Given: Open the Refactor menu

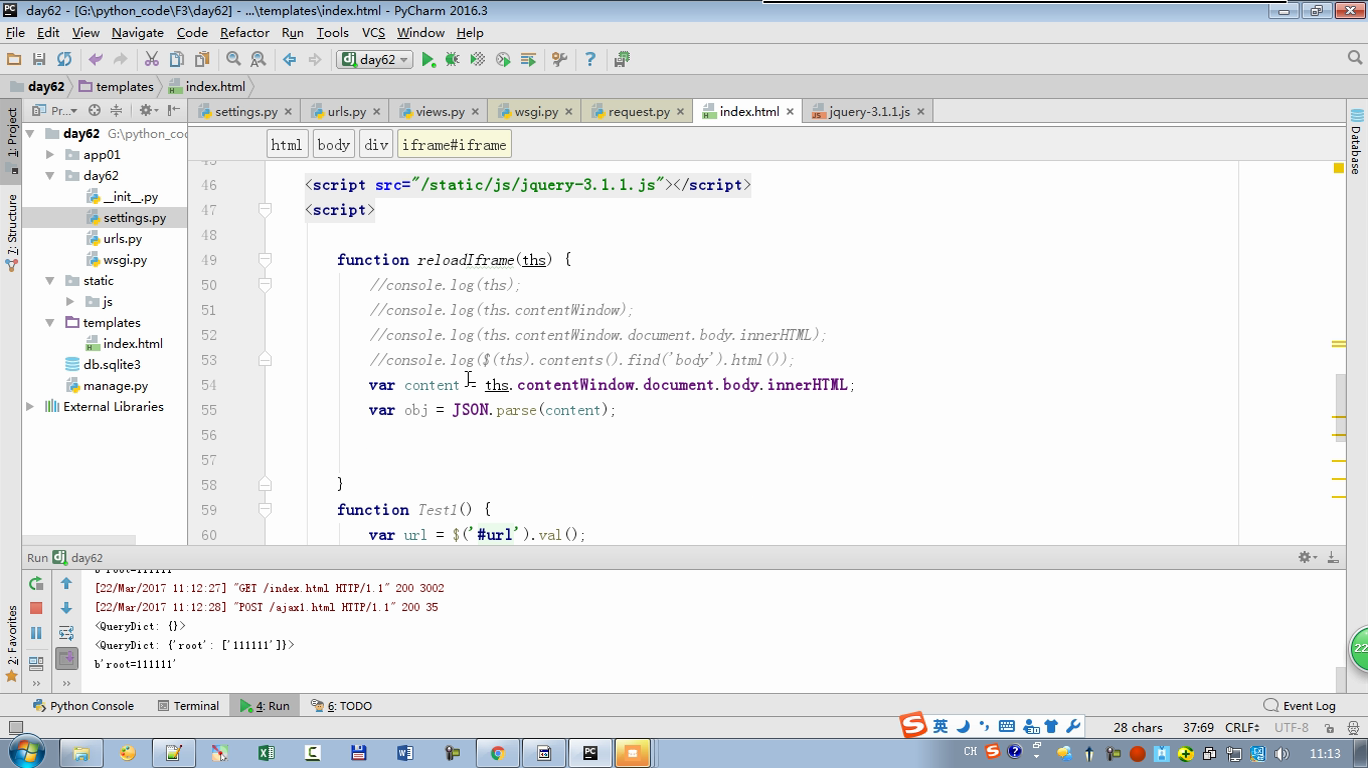Looking at the screenshot, I should tap(244, 33).
